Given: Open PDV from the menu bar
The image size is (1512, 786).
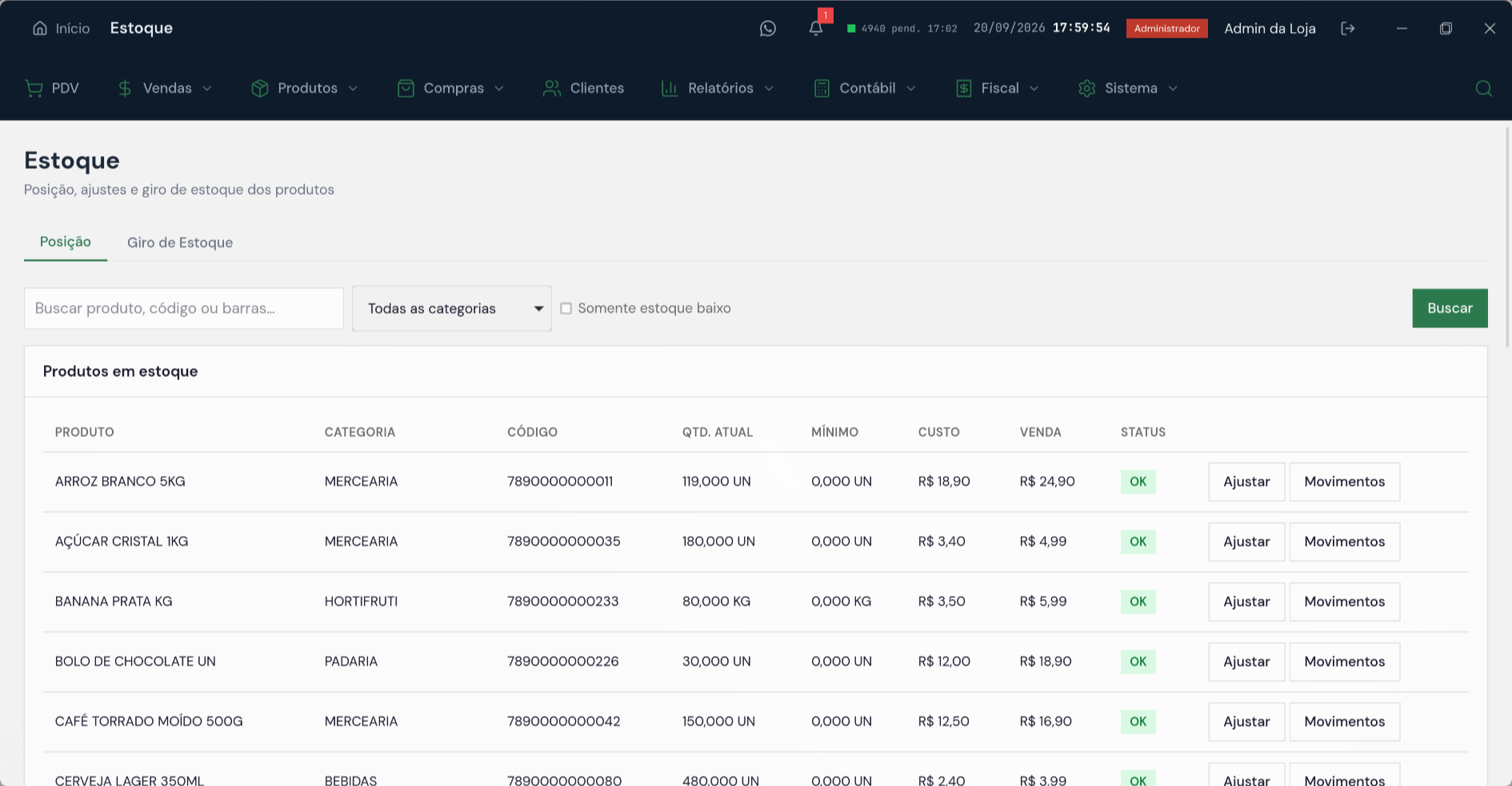Looking at the screenshot, I should coord(52,88).
